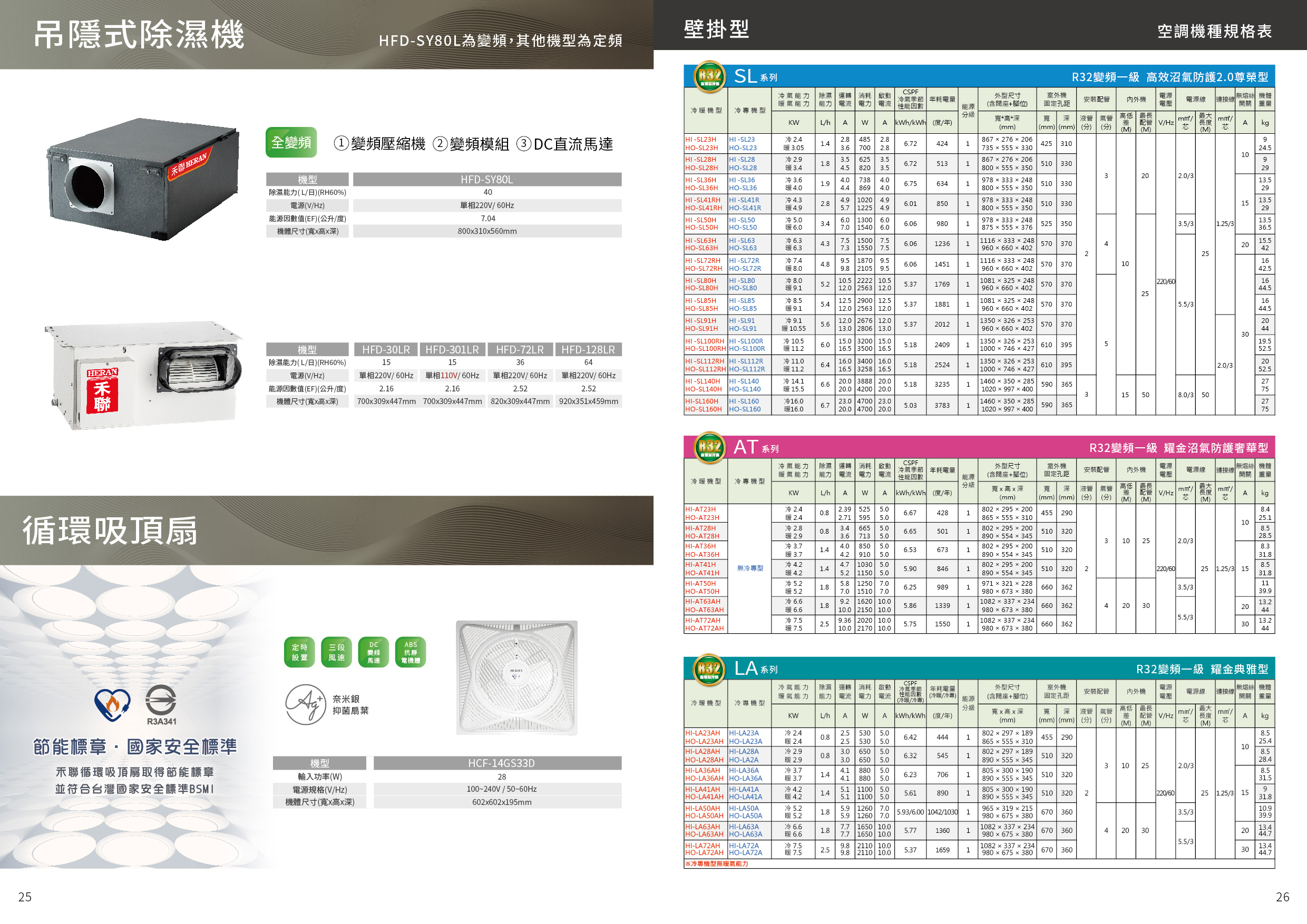
Task: Click the 循環吸頂扇 section heading
Action: [x=110, y=531]
